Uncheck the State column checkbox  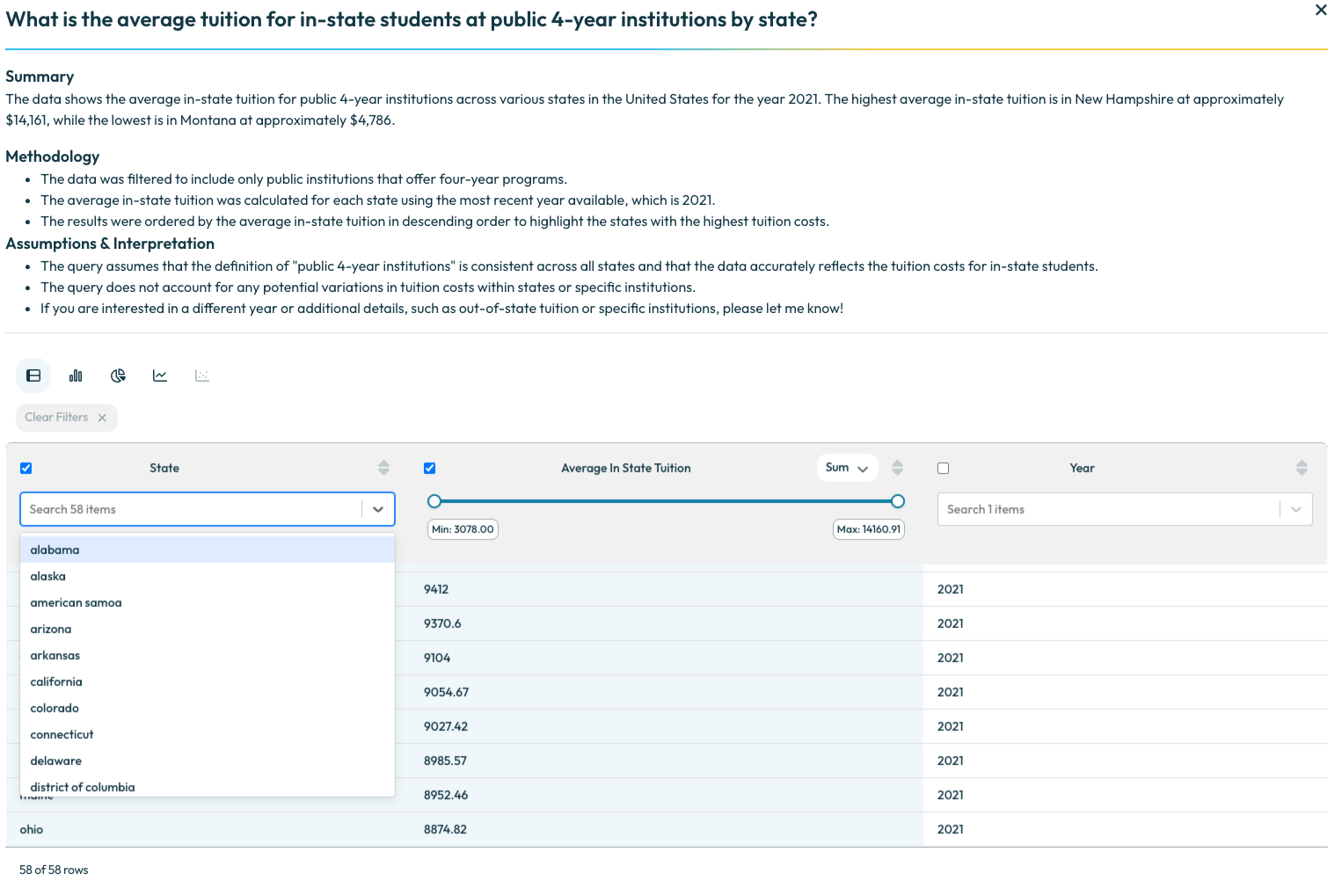pyautogui.click(x=26, y=468)
